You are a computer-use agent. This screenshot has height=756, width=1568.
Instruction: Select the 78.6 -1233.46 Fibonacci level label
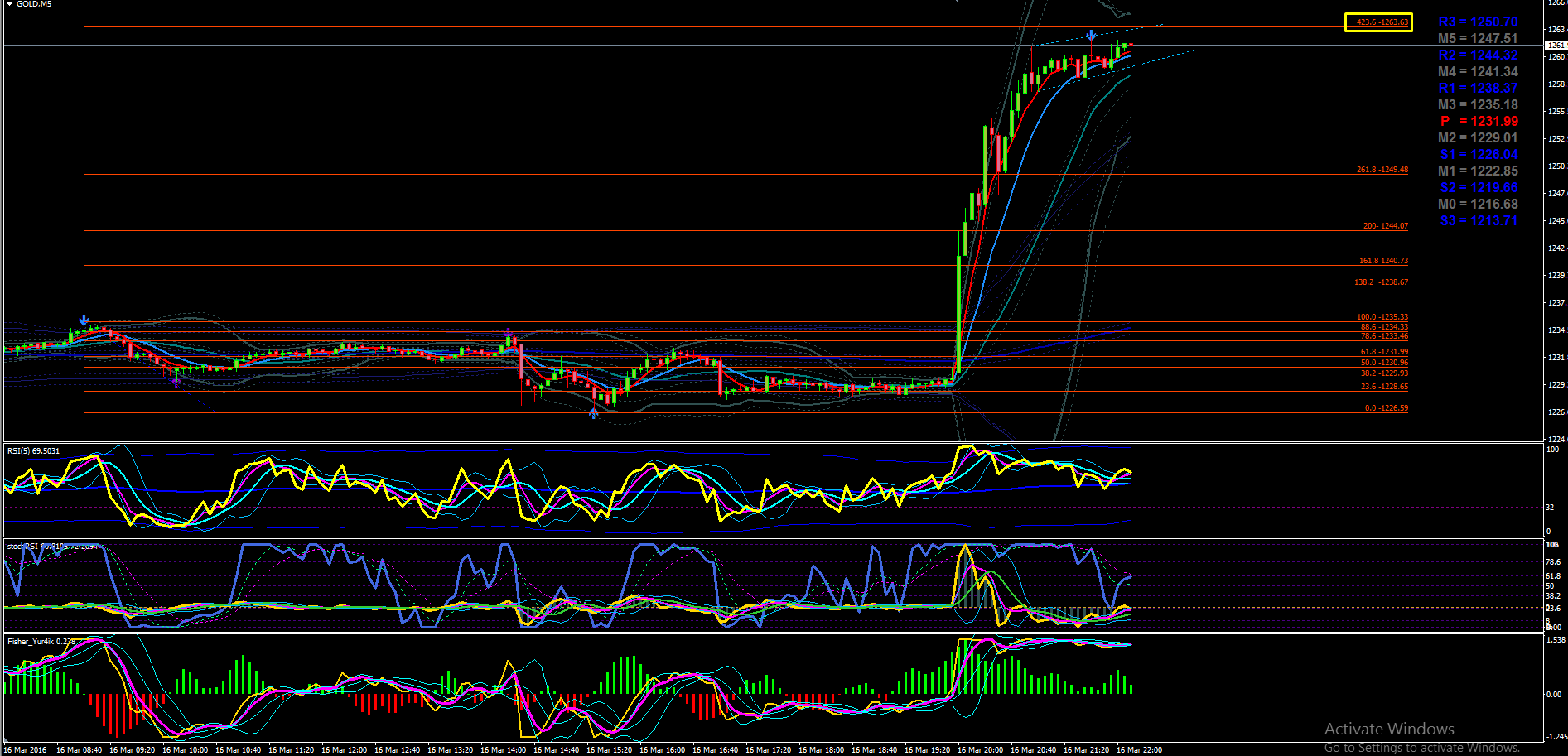1384,336
